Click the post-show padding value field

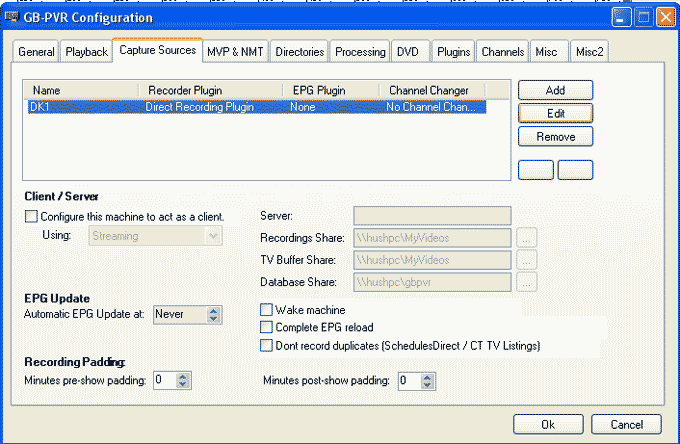click(x=410, y=381)
